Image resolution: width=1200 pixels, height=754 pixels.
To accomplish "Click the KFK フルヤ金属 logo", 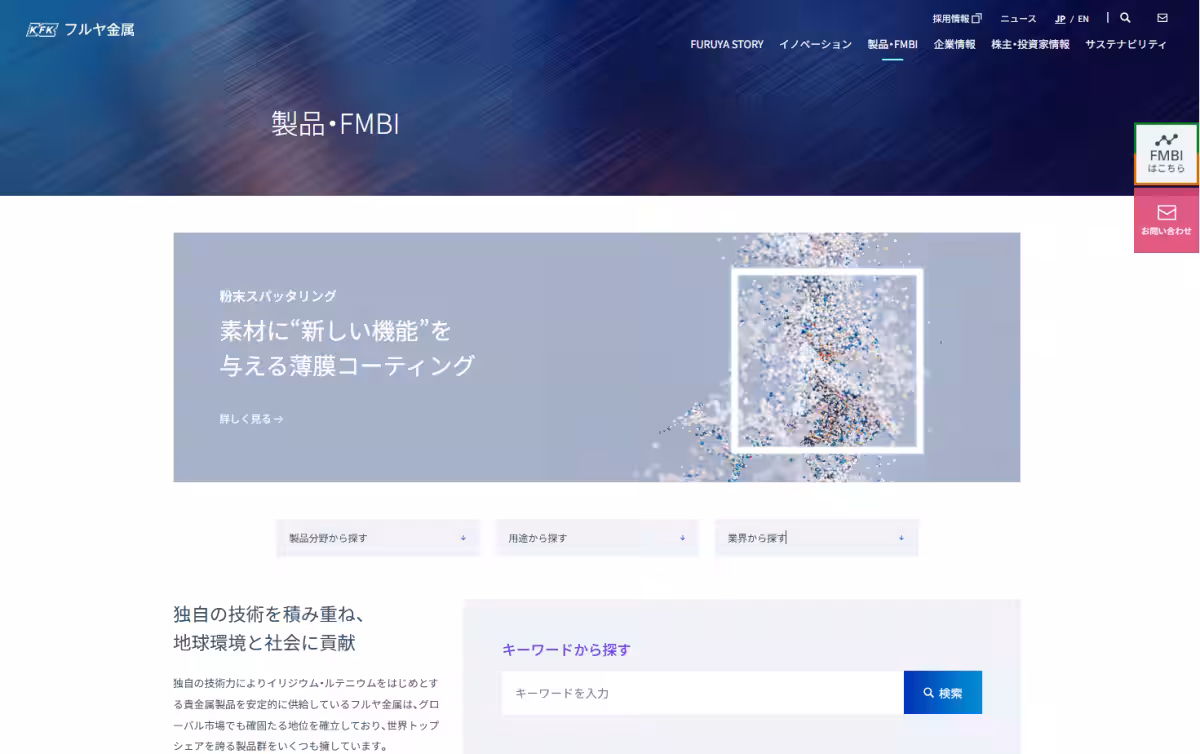I will (x=80, y=29).
